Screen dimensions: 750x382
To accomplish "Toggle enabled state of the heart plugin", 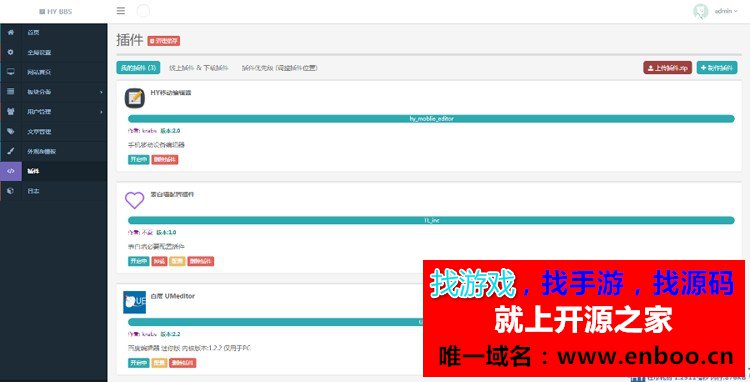I will (x=139, y=262).
